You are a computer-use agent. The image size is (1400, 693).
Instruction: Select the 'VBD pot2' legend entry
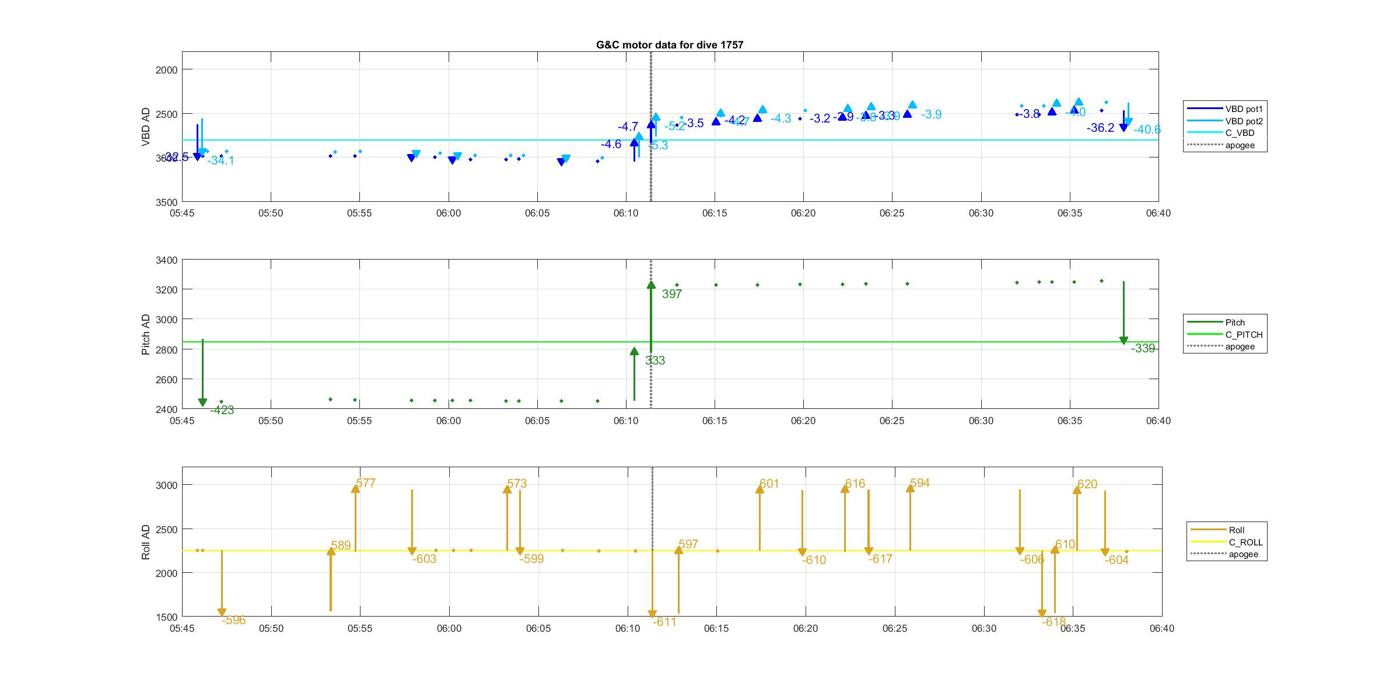coord(1245,120)
